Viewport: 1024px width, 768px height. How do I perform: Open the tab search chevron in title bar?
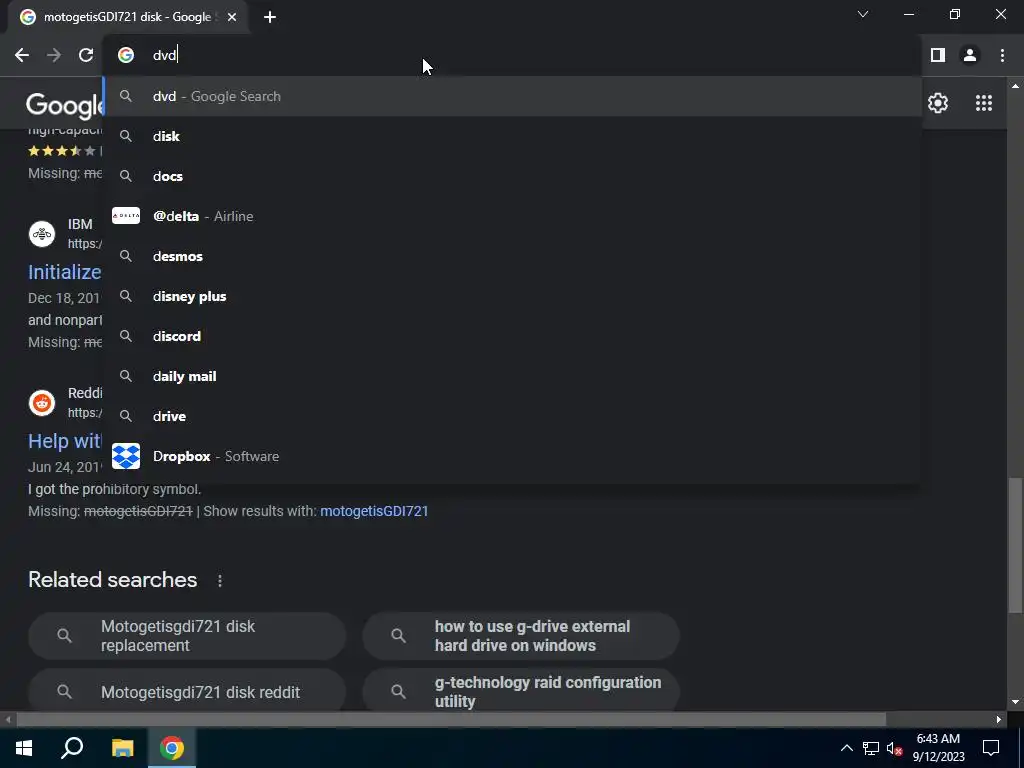[x=863, y=14]
